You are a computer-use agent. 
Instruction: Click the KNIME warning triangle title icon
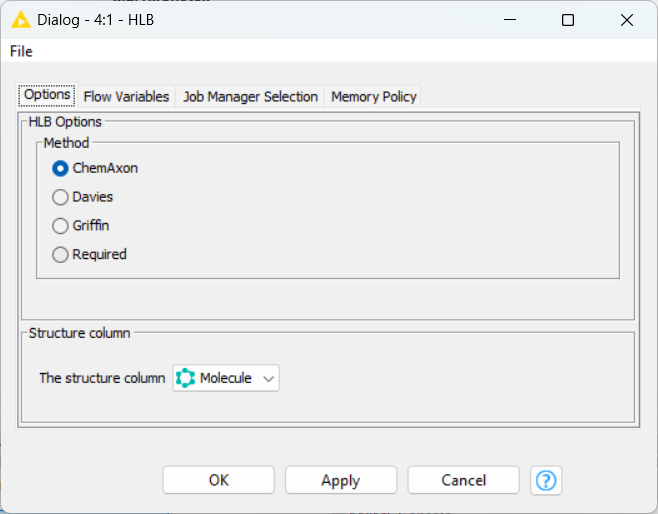click(x=21, y=20)
